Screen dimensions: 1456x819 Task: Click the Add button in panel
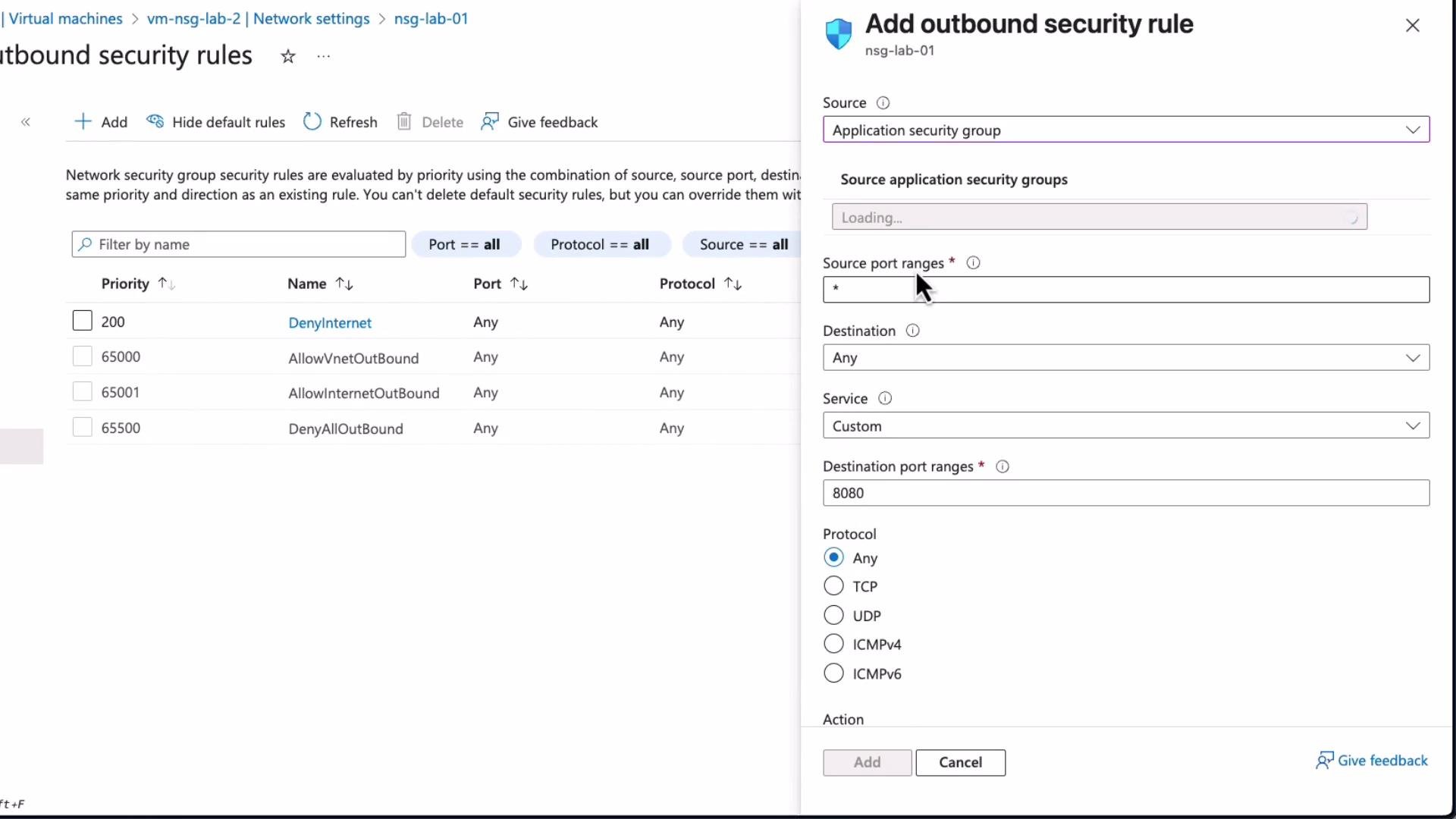[x=867, y=762]
